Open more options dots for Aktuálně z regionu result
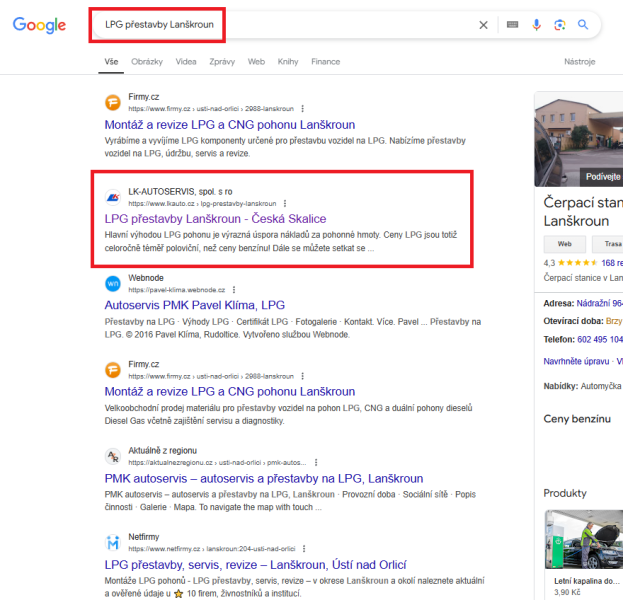 click(x=316, y=463)
